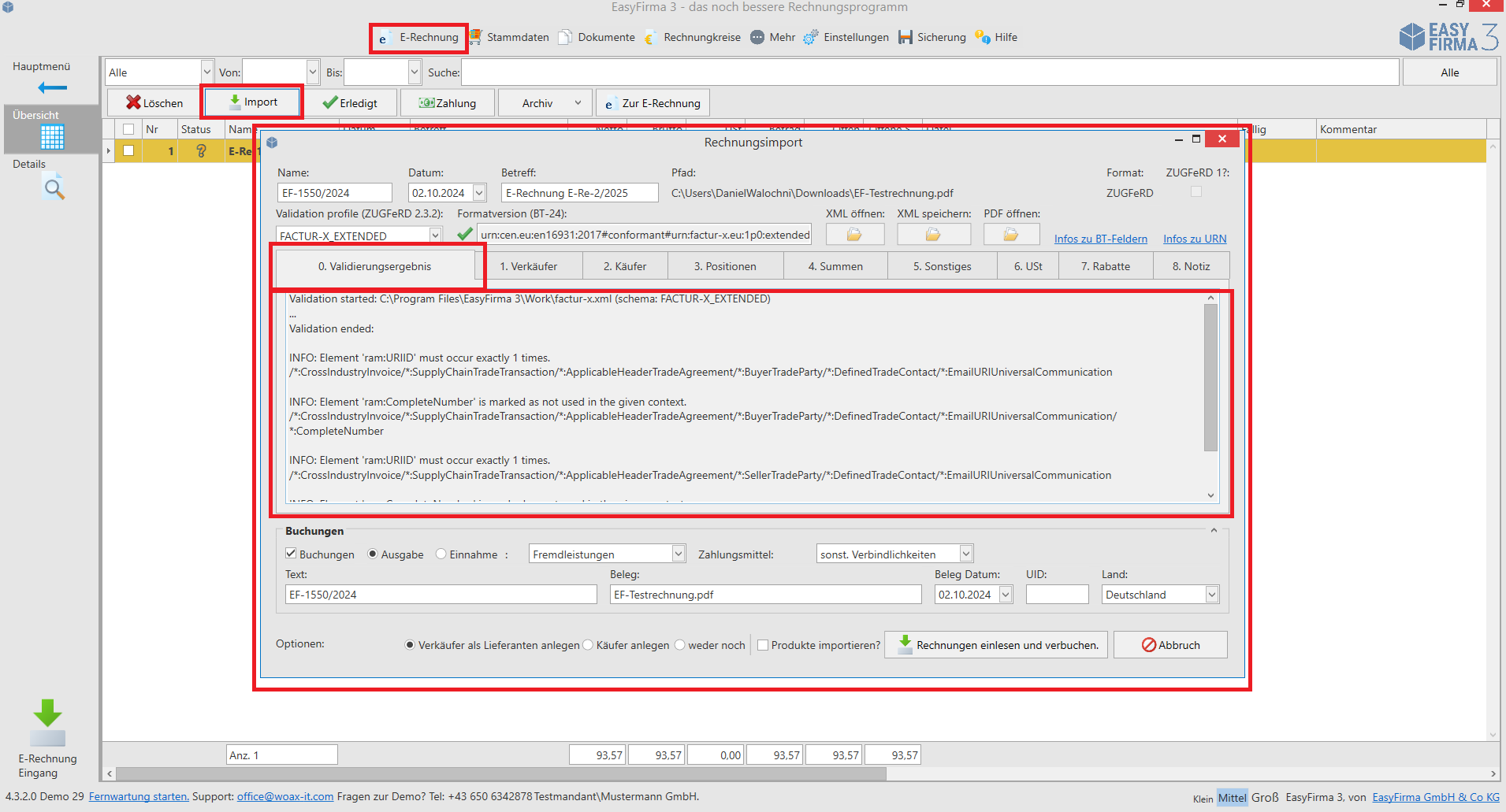The width and height of the screenshot is (1506, 812).
Task: Click the UID input field
Action: [1057, 595]
